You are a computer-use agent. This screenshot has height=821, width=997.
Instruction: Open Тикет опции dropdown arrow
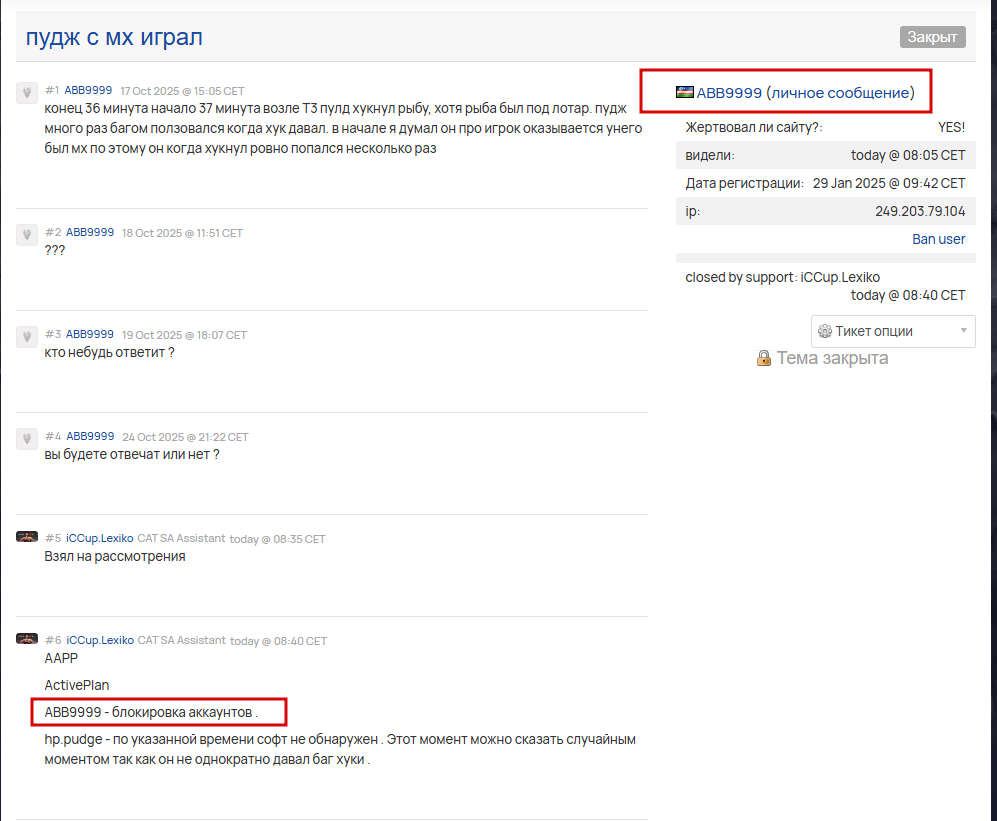tap(963, 331)
